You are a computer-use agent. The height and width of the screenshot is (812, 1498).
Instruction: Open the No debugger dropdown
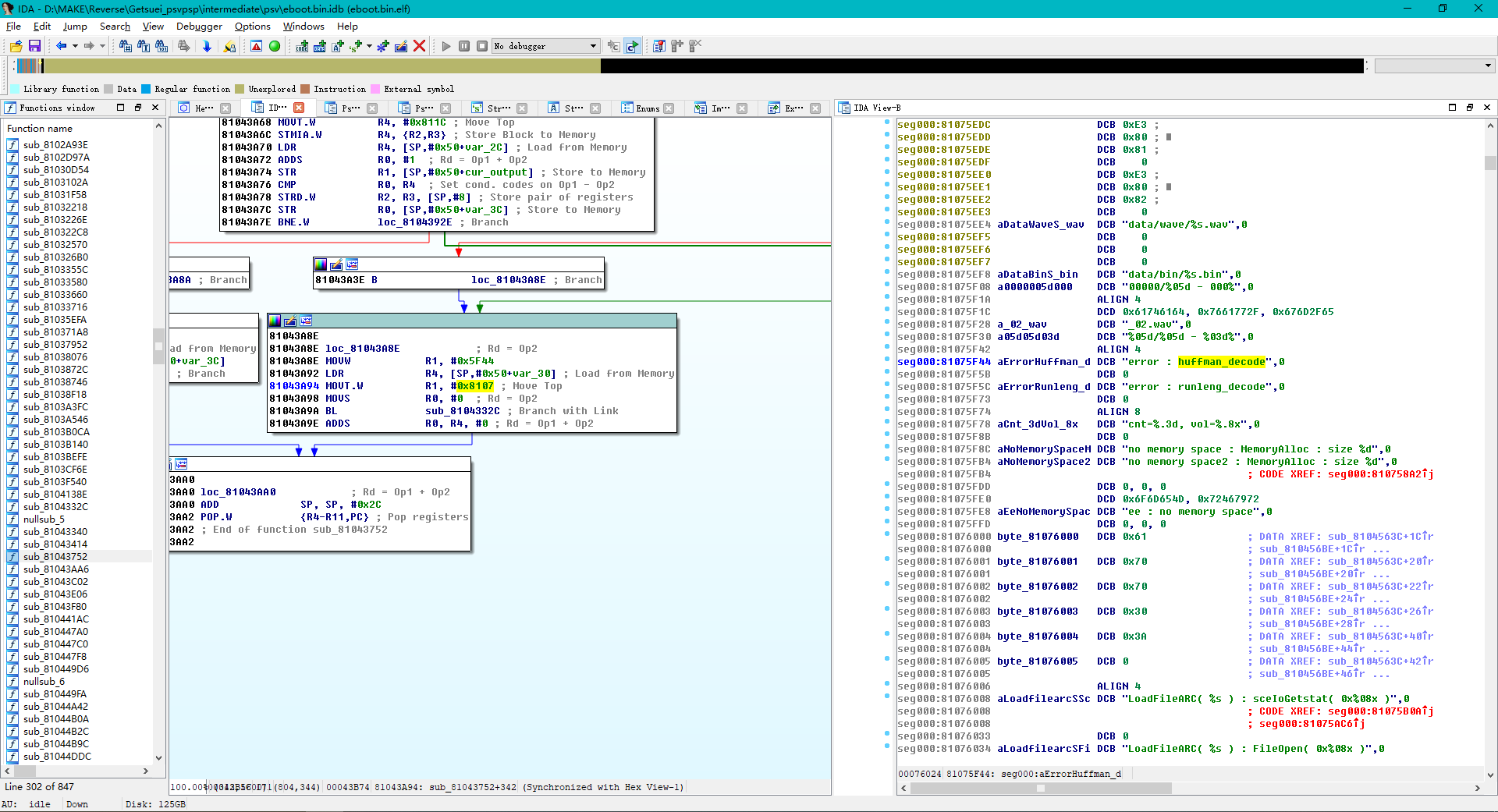tap(593, 46)
